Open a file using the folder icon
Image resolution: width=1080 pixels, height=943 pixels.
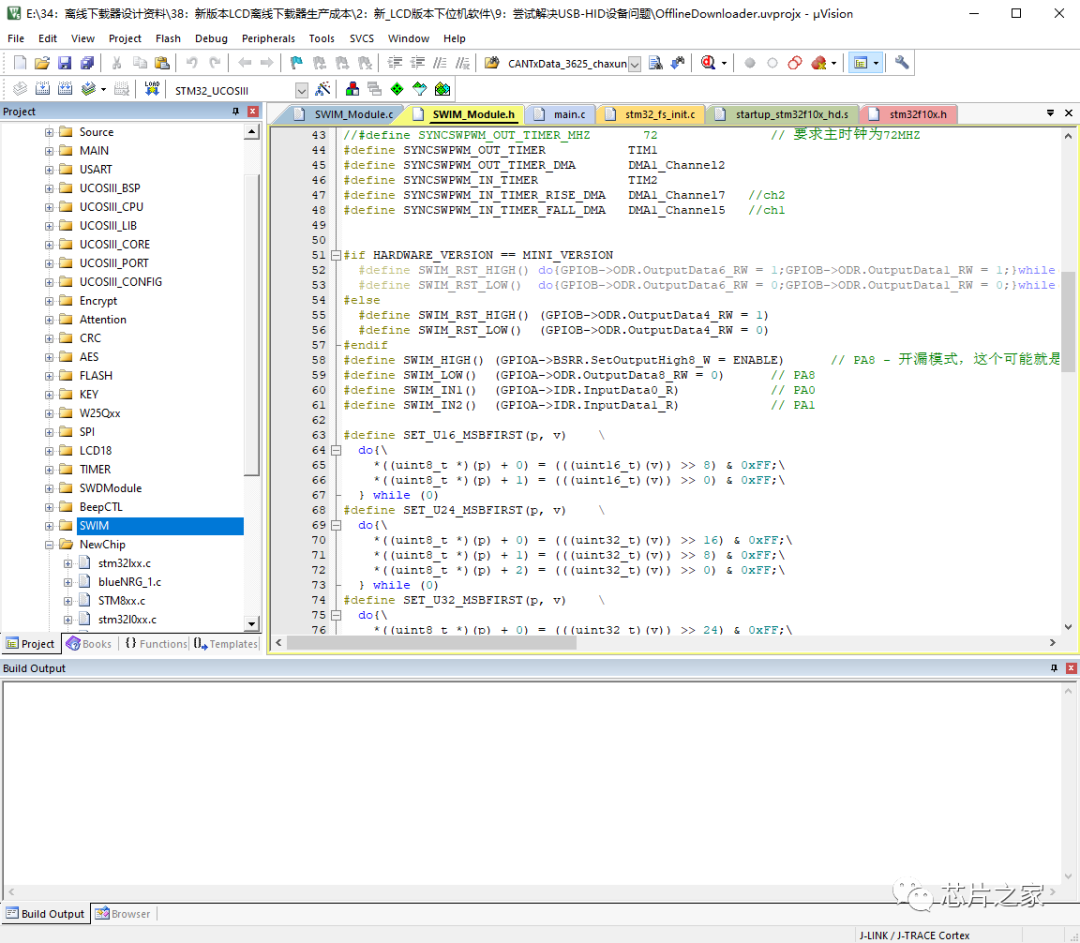tap(42, 63)
